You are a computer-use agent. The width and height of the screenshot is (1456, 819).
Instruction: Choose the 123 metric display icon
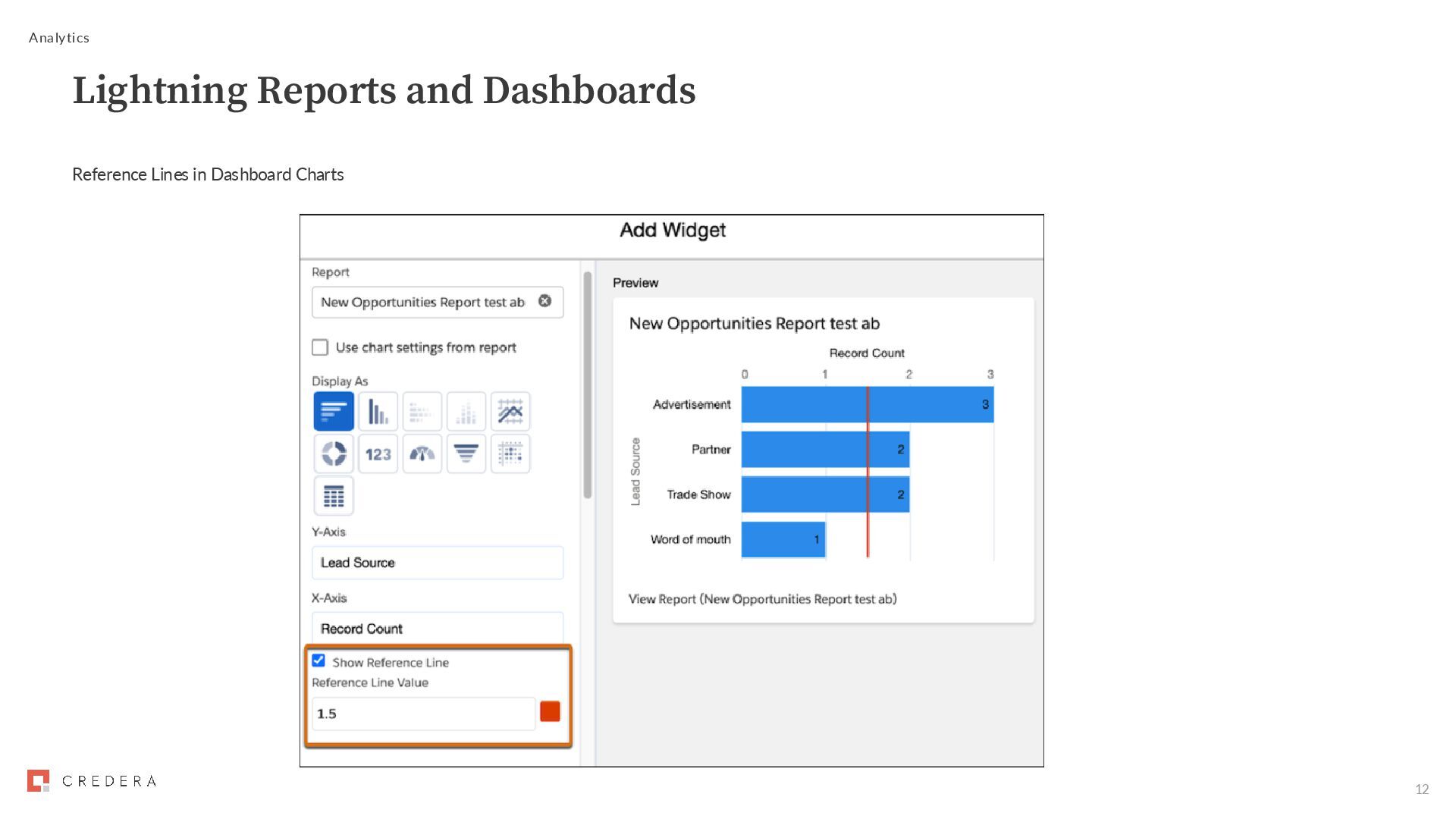pos(378,454)
